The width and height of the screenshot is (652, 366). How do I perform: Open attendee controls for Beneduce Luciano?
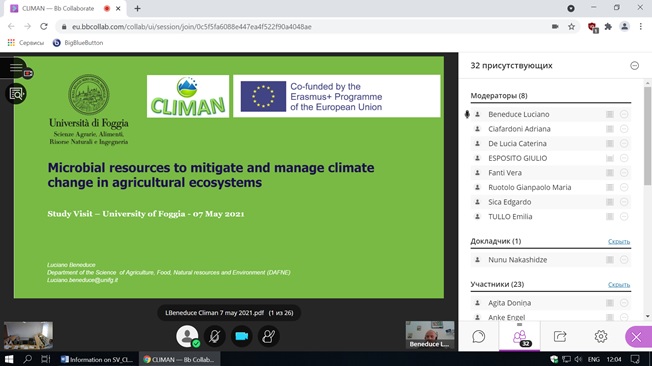click(x=624, y=114)
